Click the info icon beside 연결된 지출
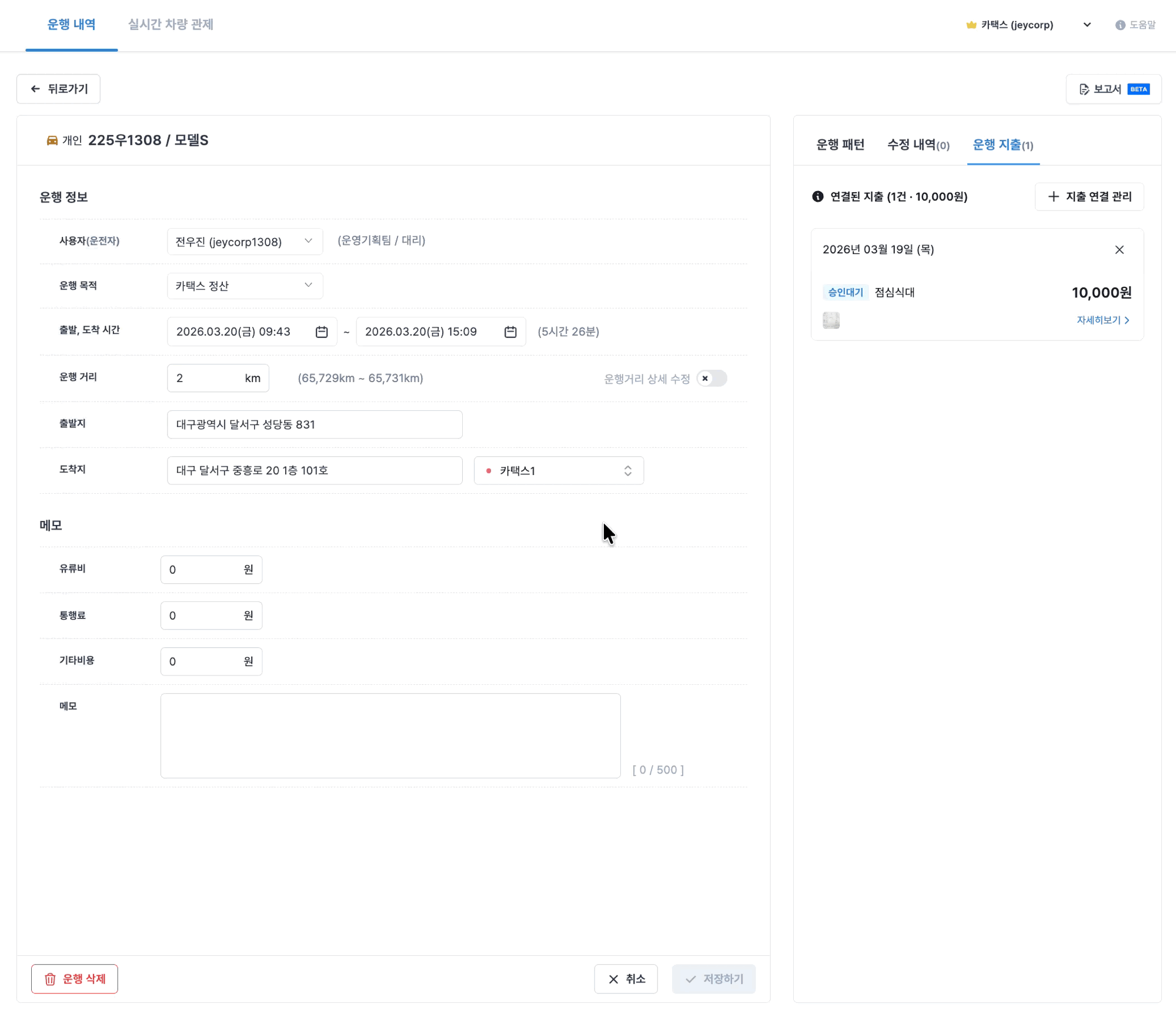The width and height of the screenshot is (1176, 1017). pos(818,197)
